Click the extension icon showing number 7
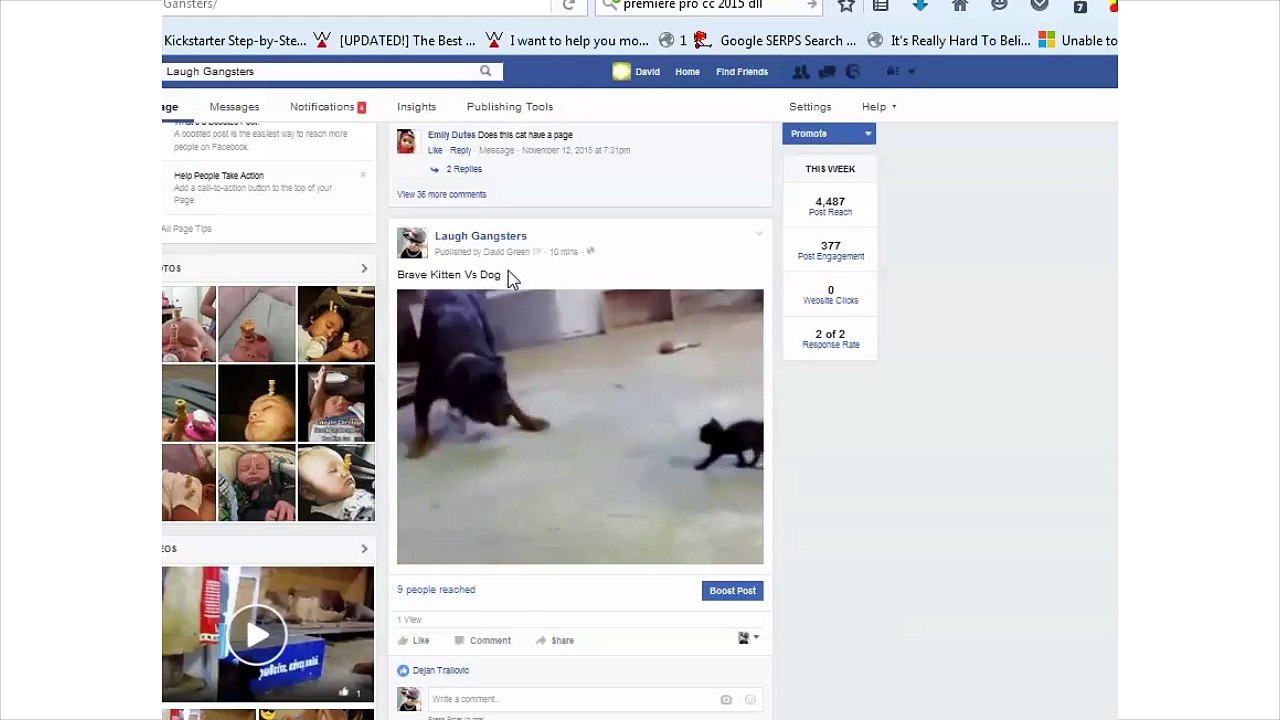1280x720 pixels. [x=1080, y=6]
